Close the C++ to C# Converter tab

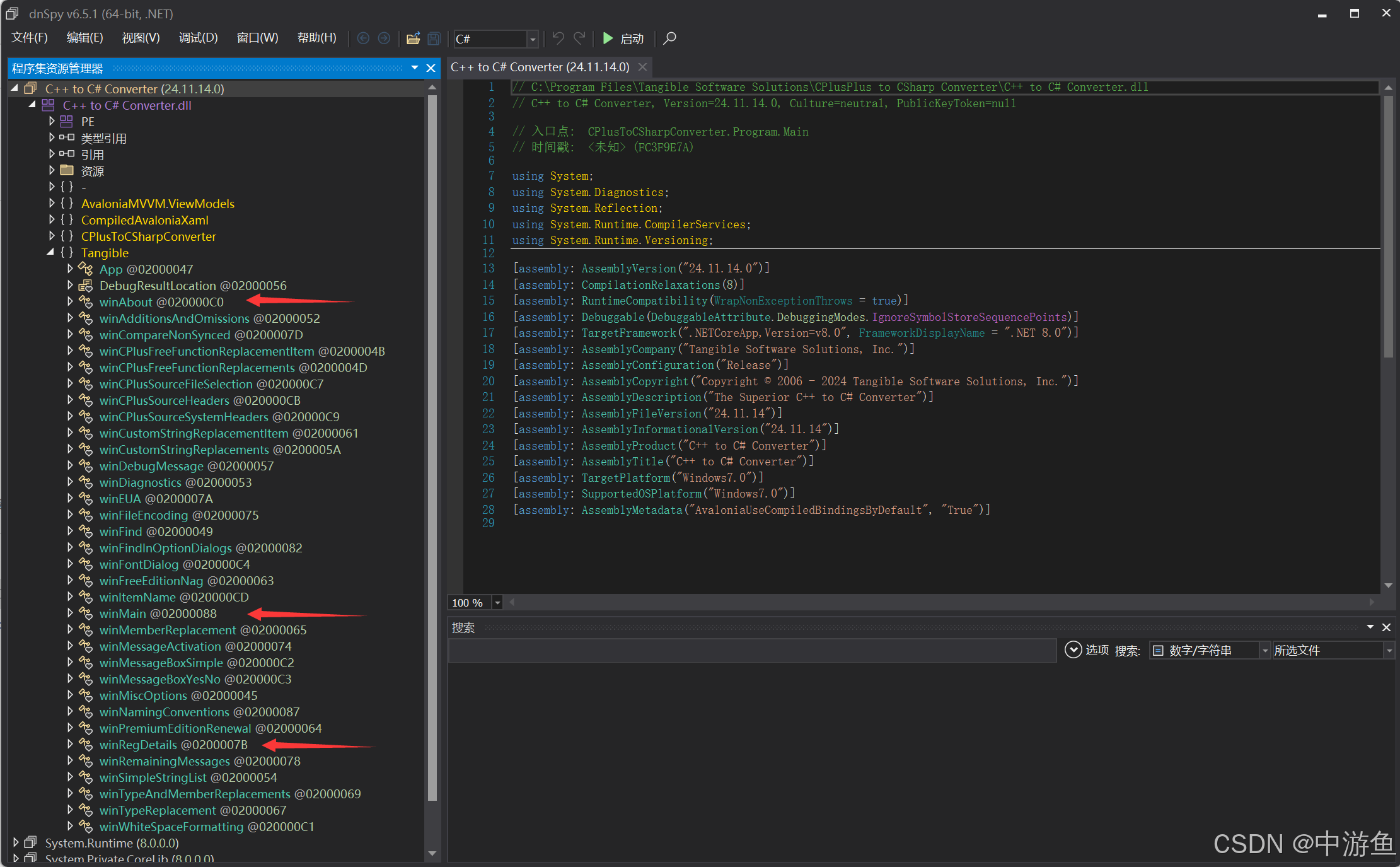pos(642,67)
